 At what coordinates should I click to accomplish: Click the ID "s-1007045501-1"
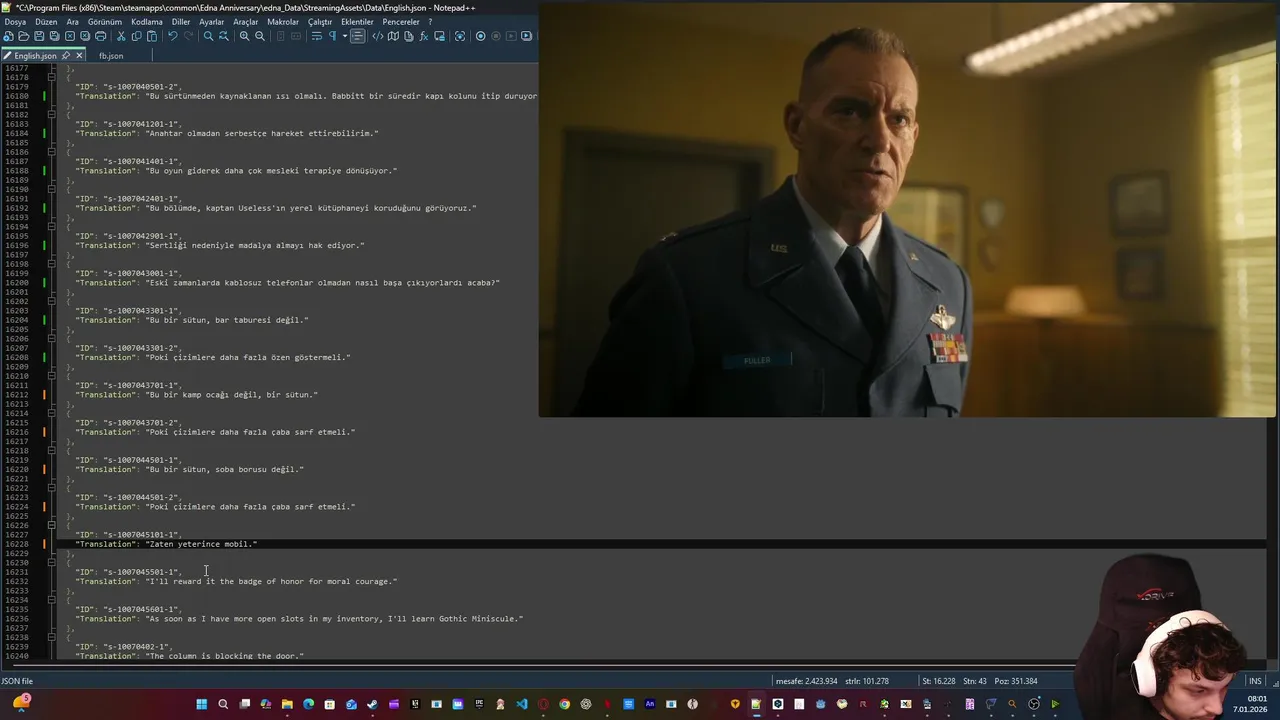(x=141, y=572)
